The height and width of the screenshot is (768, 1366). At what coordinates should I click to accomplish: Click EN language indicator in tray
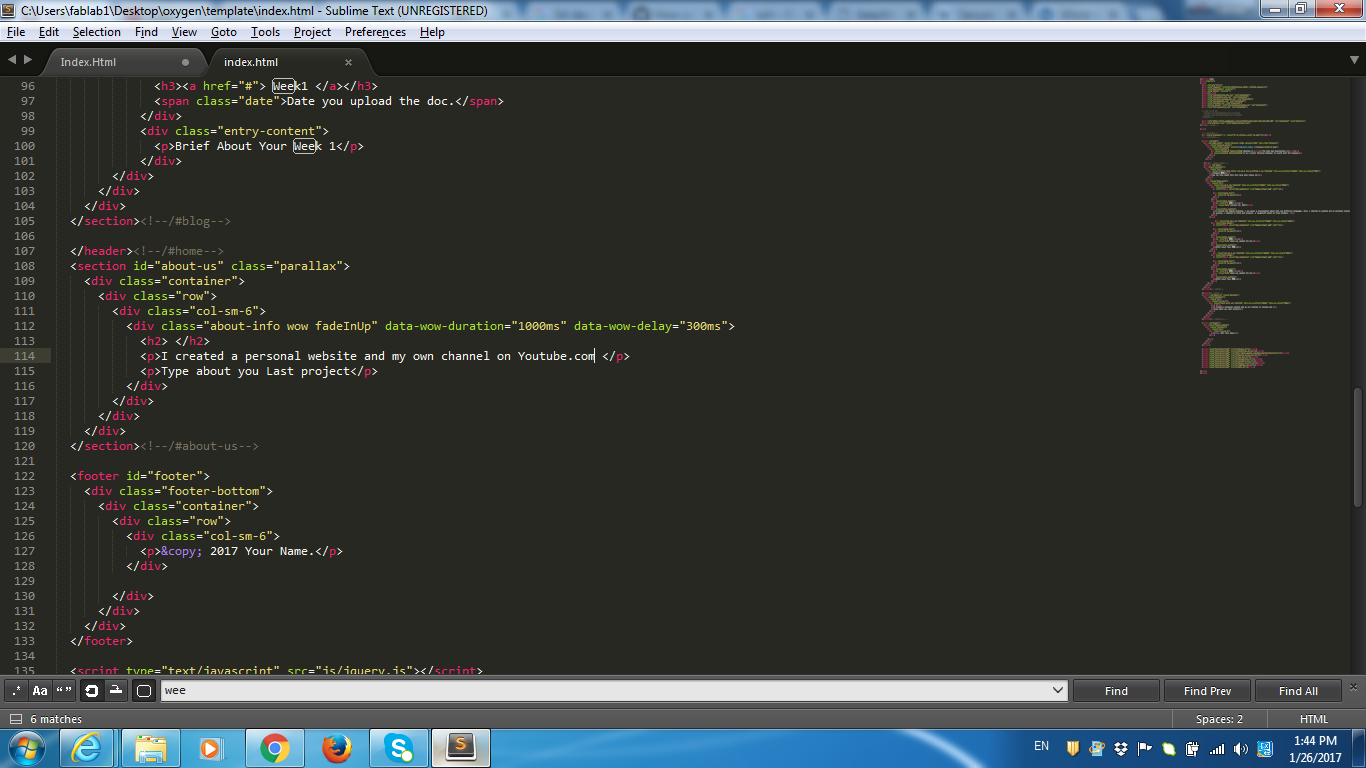[1041, 746]
